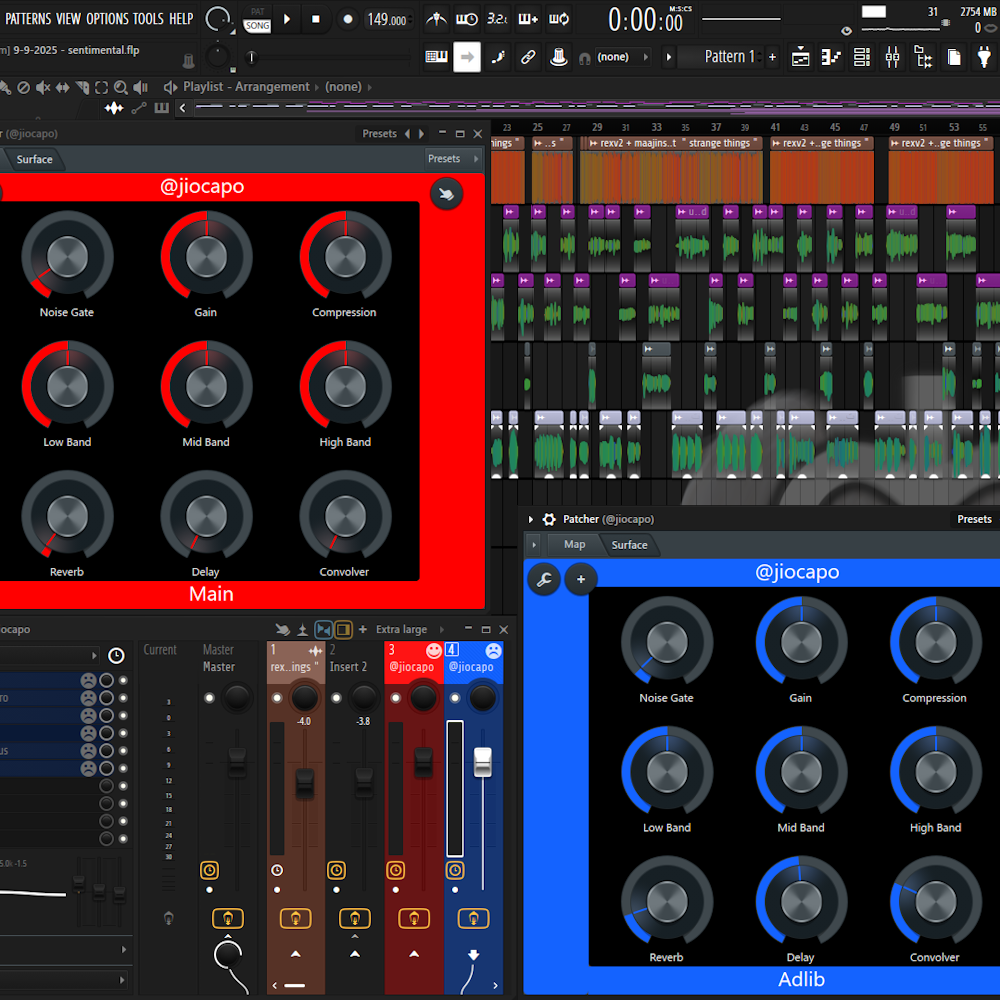Toggle mute light on Master mixer track
The width and height of the screenshot is (1000, 1000).
(209, 698)
